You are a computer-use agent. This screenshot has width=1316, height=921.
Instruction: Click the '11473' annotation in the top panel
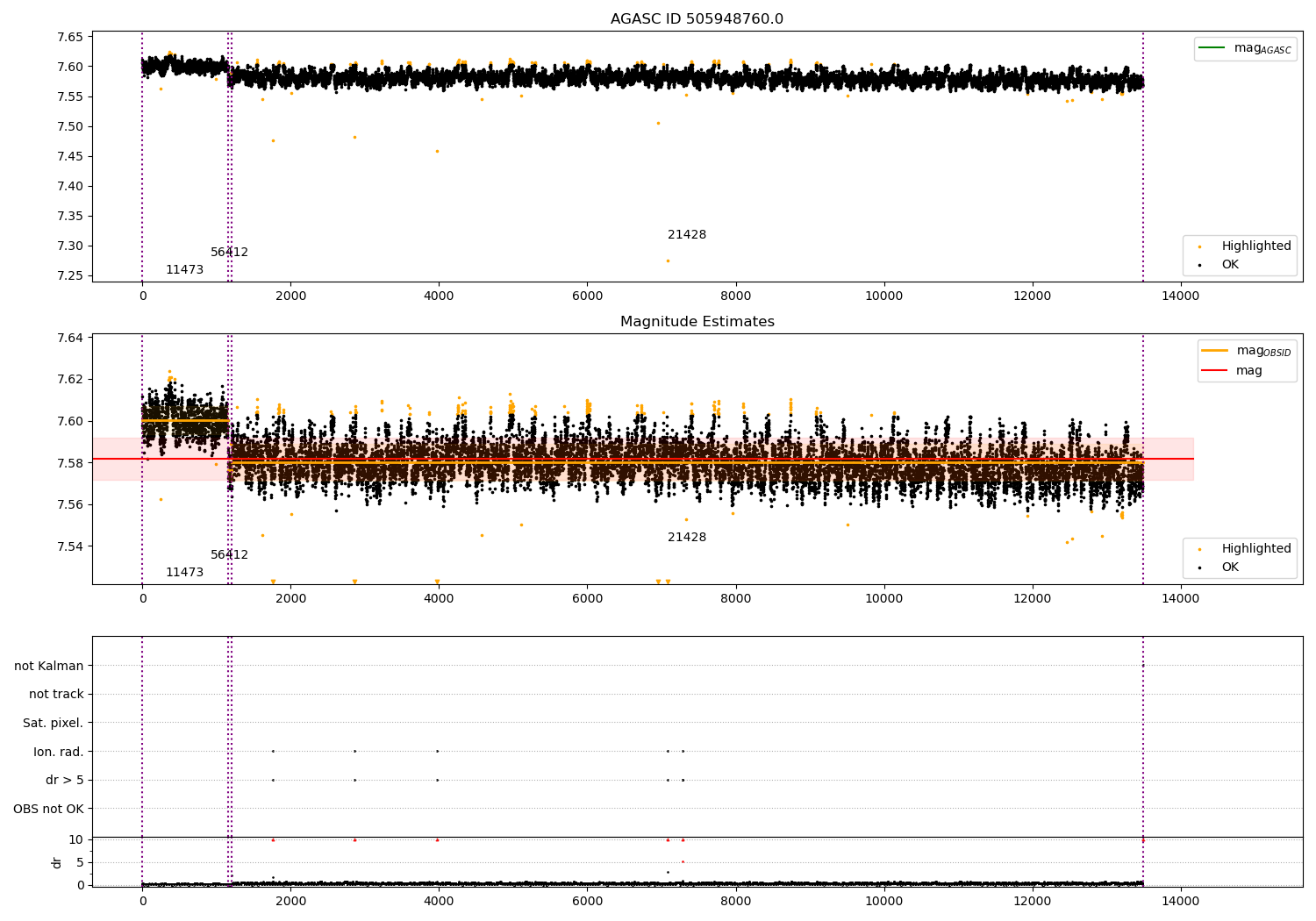coord(184,269)
